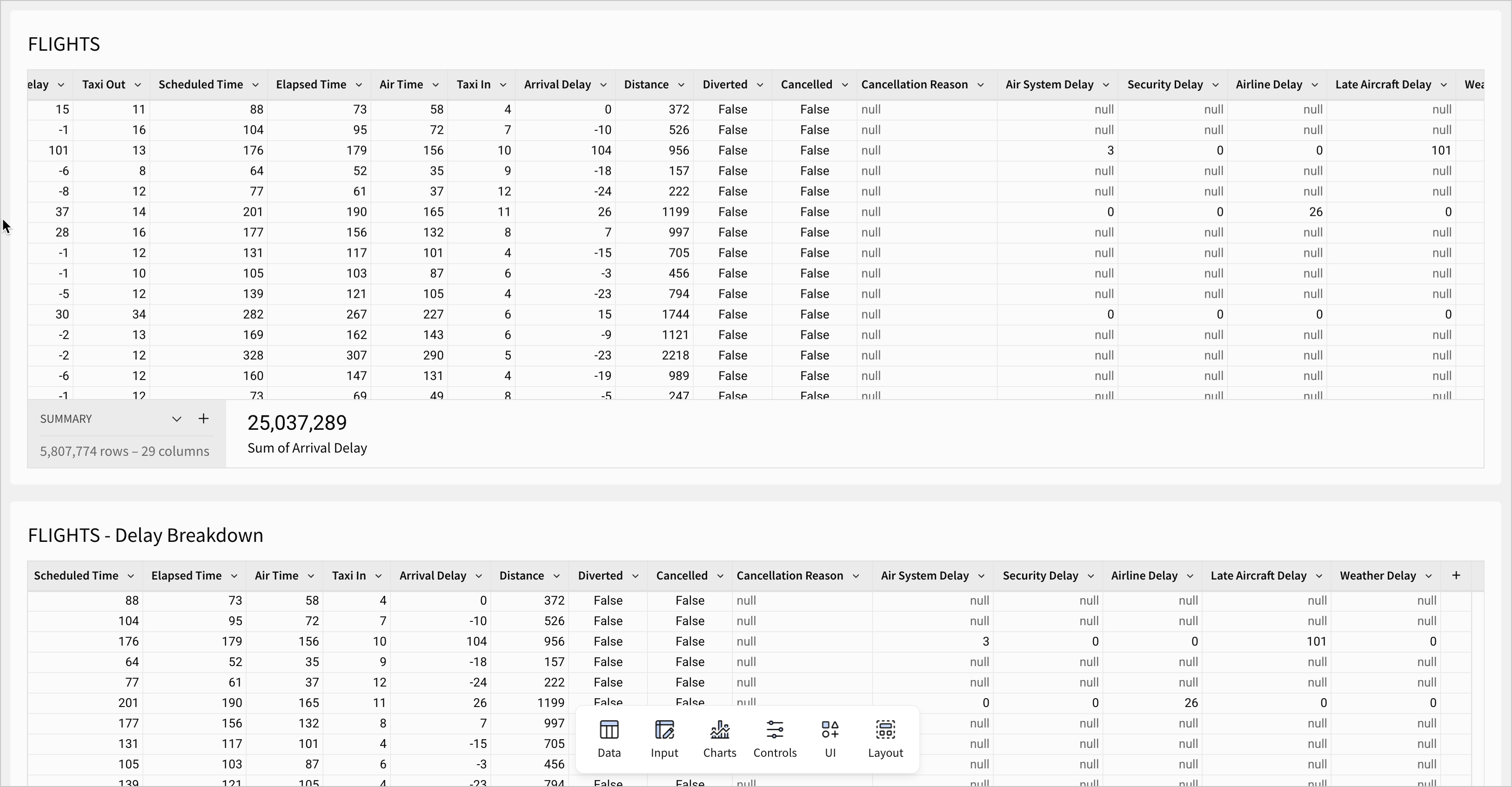Select the Distance column header in FLIGHTS

coord(646,85)
